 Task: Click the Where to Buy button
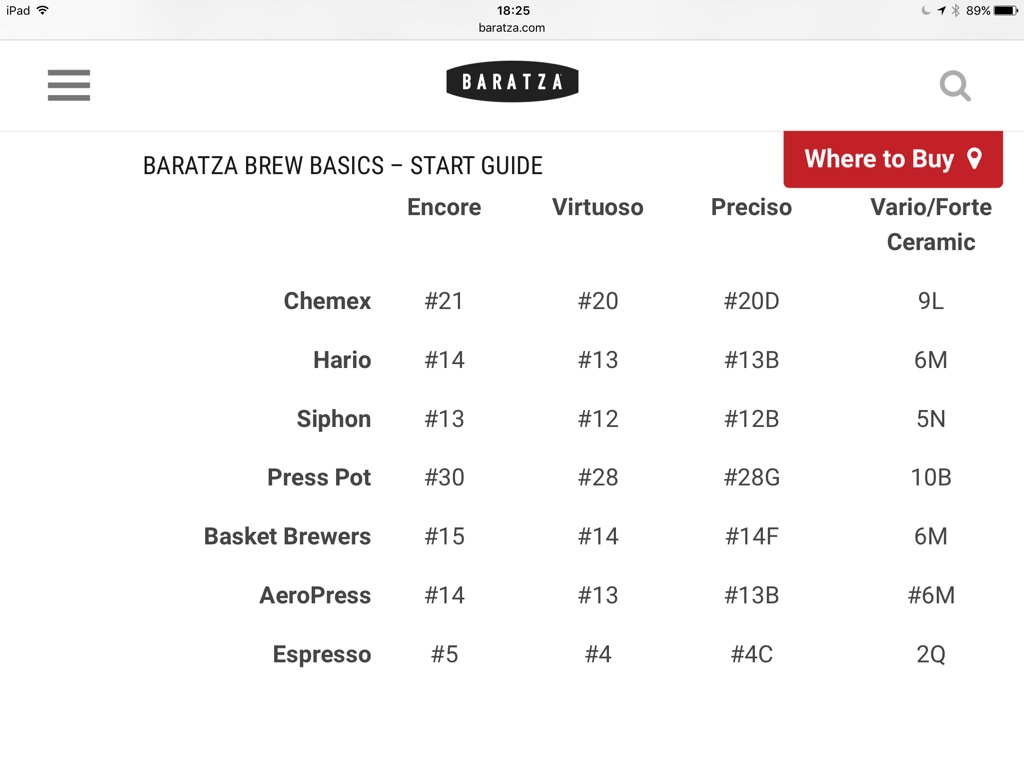click(880, 159)
